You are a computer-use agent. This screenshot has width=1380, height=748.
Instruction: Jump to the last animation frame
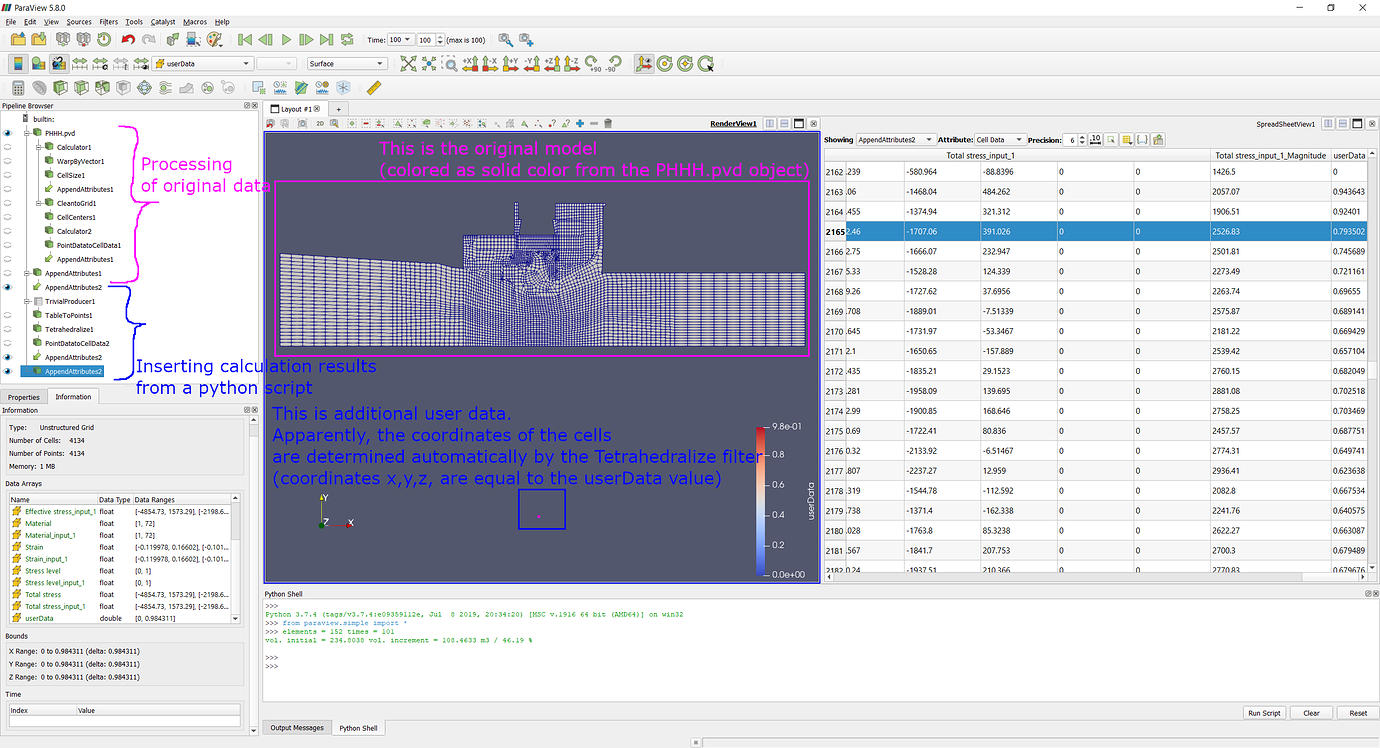click(x=326, y=39)
